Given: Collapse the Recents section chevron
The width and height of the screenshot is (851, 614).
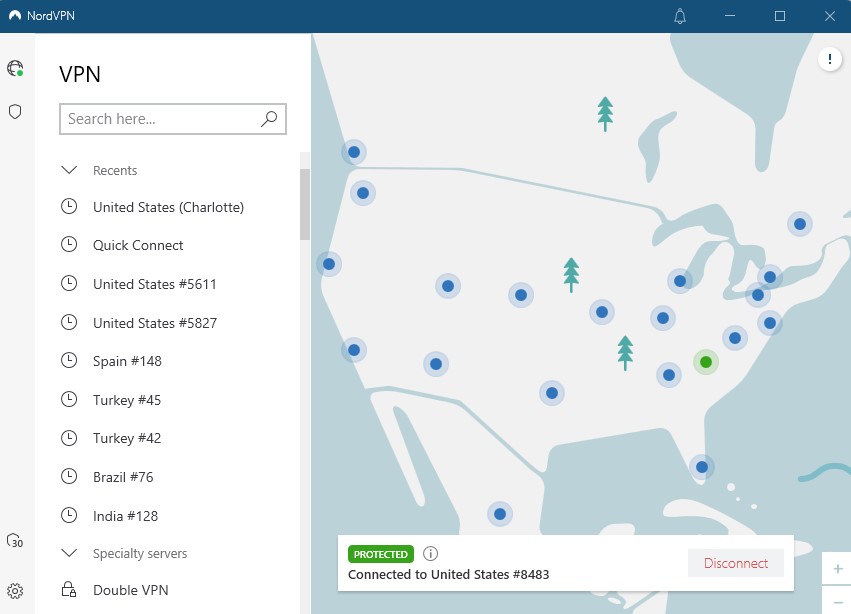Looking at the screenshot, I should tap(69, 170).
